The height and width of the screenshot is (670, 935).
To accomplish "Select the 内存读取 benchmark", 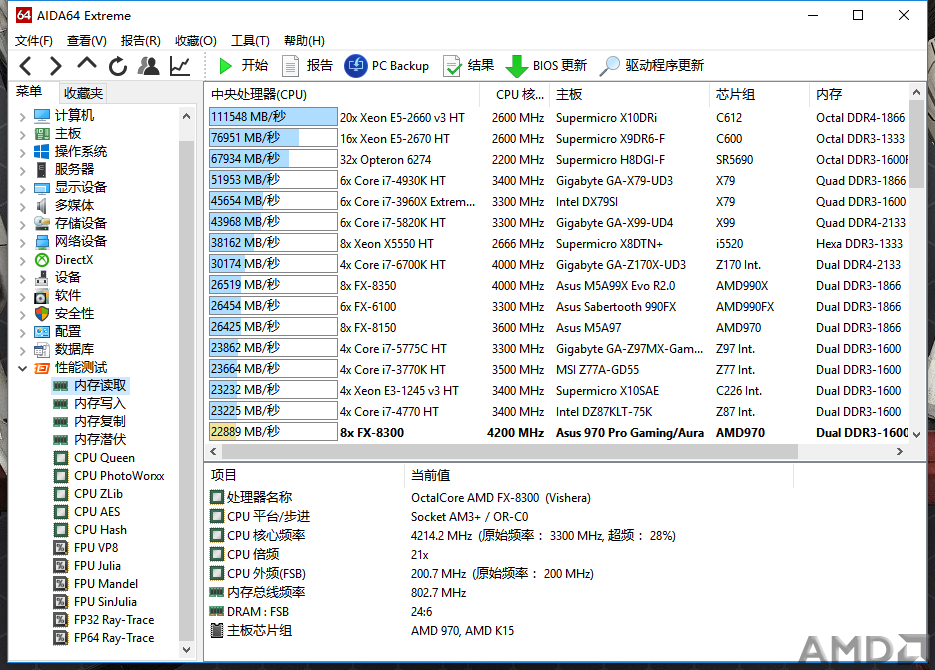I will pyautogui.click(x=90, y=386).
